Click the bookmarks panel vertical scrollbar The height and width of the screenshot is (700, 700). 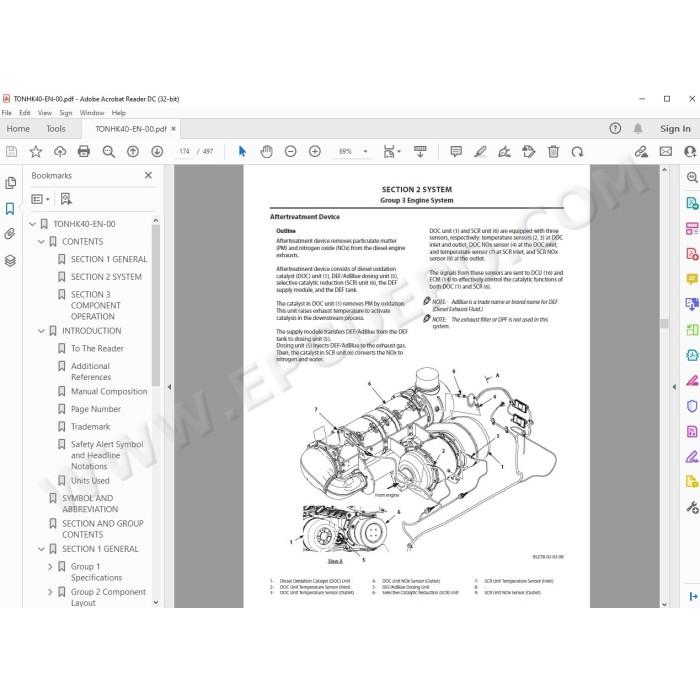click(x=156, y=305)
